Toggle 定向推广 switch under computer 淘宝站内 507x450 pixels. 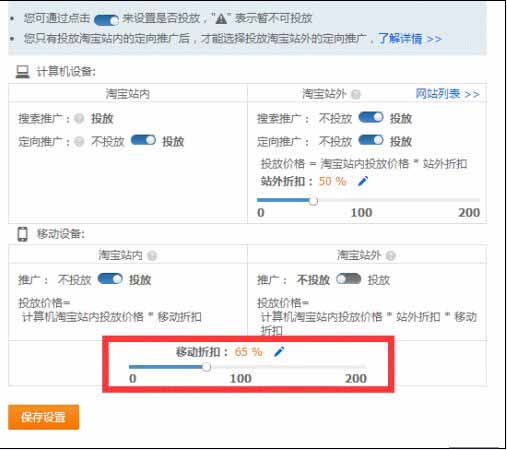coord(143,140)
